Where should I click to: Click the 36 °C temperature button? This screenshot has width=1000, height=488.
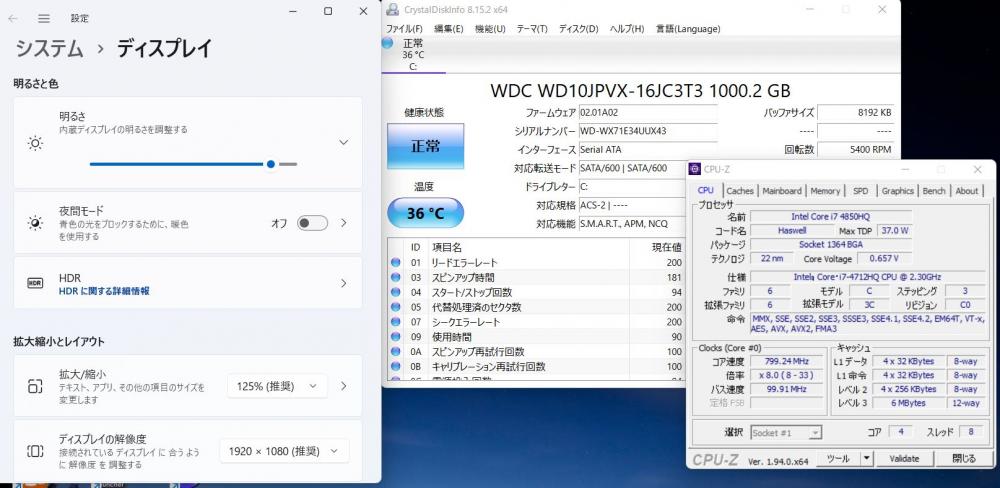tap(425, 213)
